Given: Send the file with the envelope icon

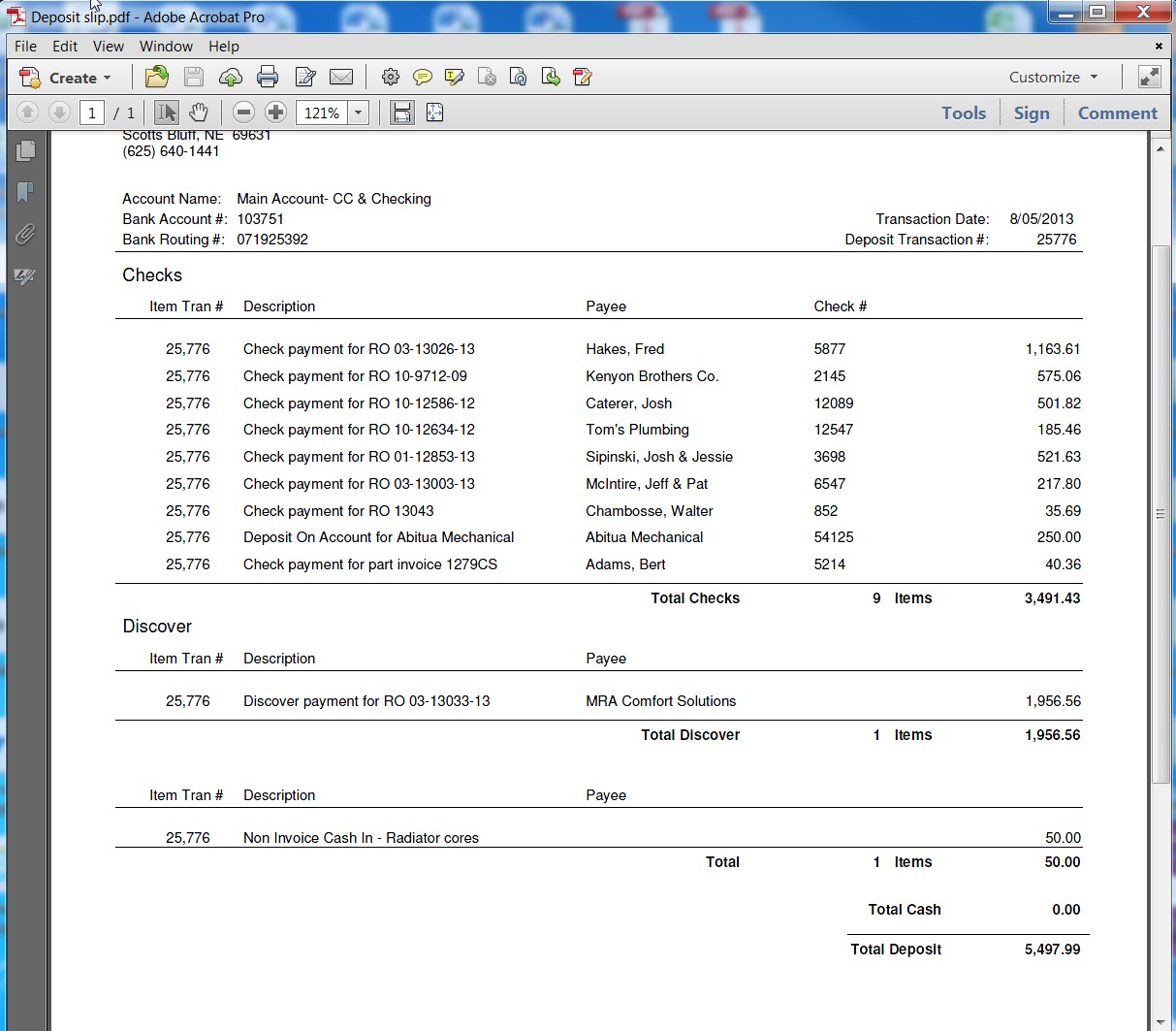Looking at the screenshot, I should (x=341, y=77).
